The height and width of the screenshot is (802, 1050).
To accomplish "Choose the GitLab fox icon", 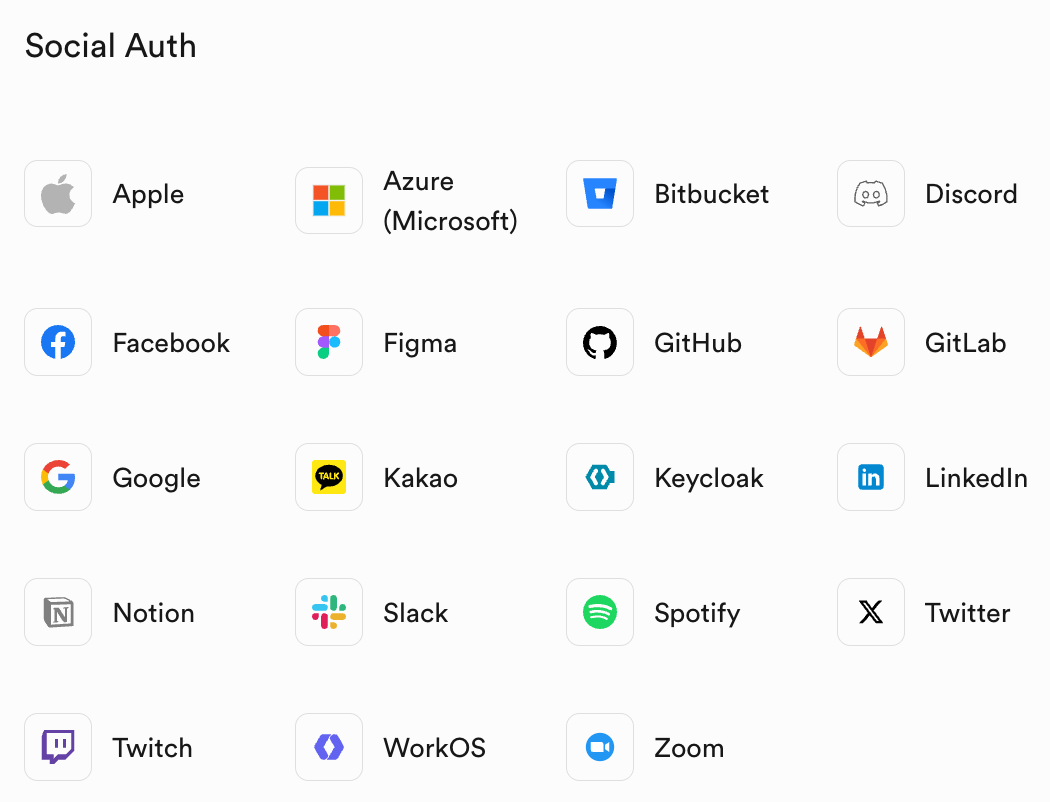I will click(x=871, y=342).
